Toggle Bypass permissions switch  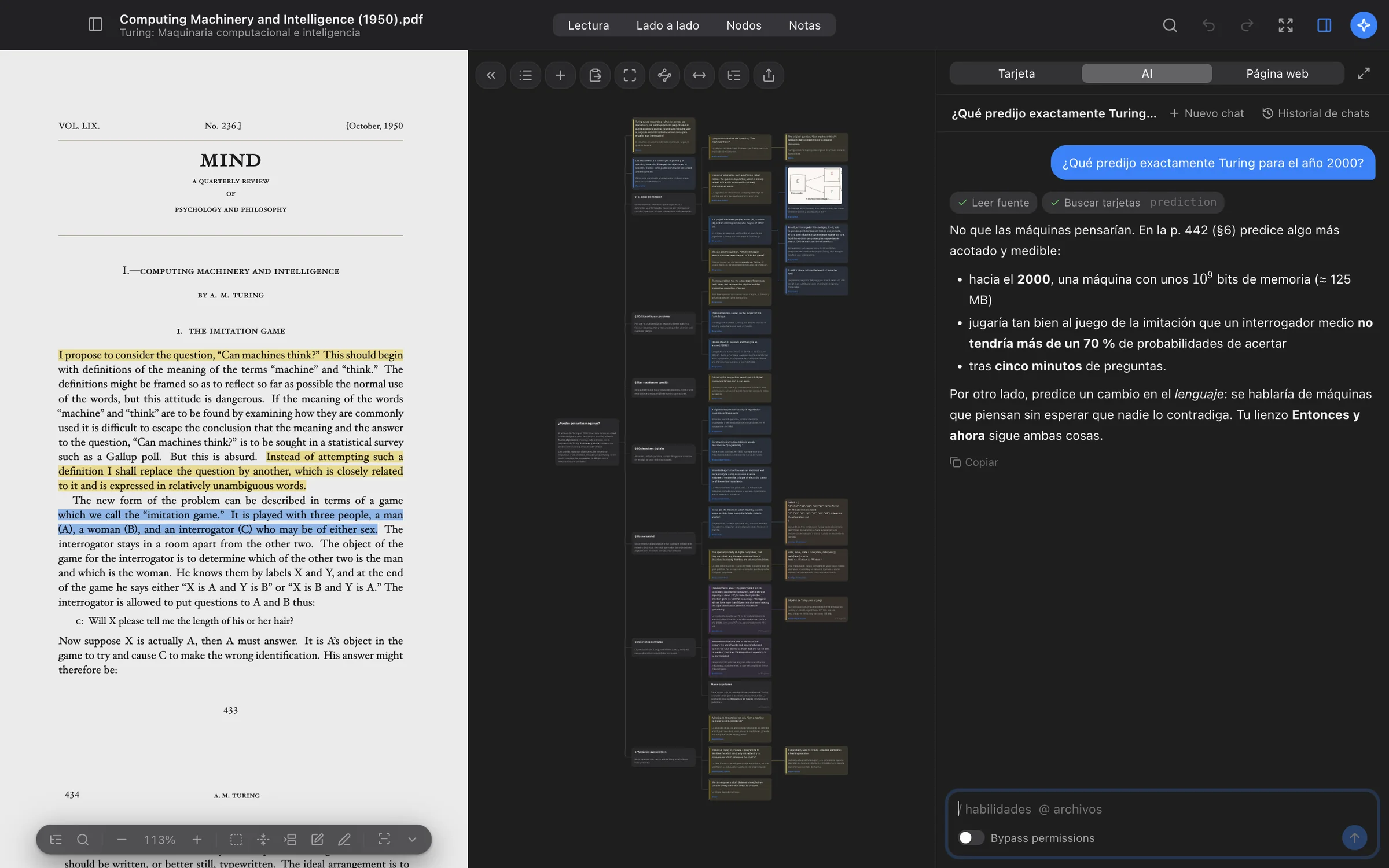coord(971,837)
